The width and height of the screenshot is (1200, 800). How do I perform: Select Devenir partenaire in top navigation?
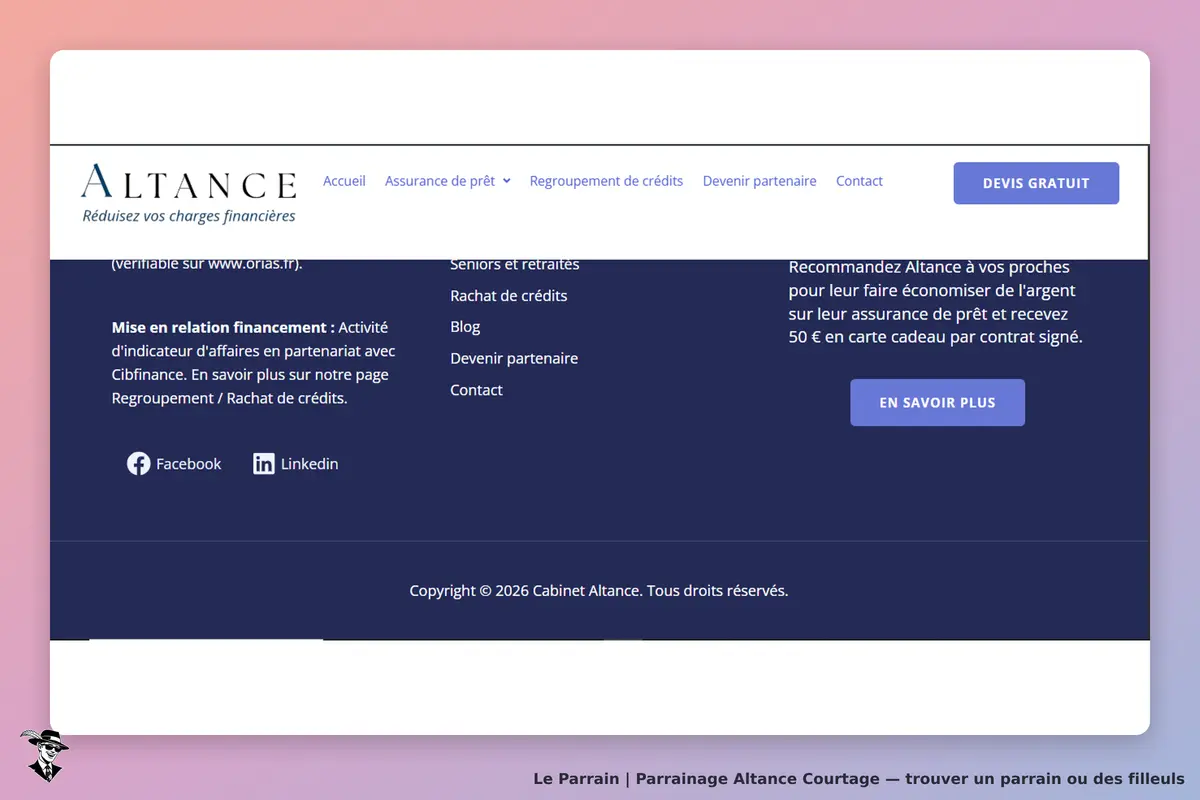coord(760,181)
